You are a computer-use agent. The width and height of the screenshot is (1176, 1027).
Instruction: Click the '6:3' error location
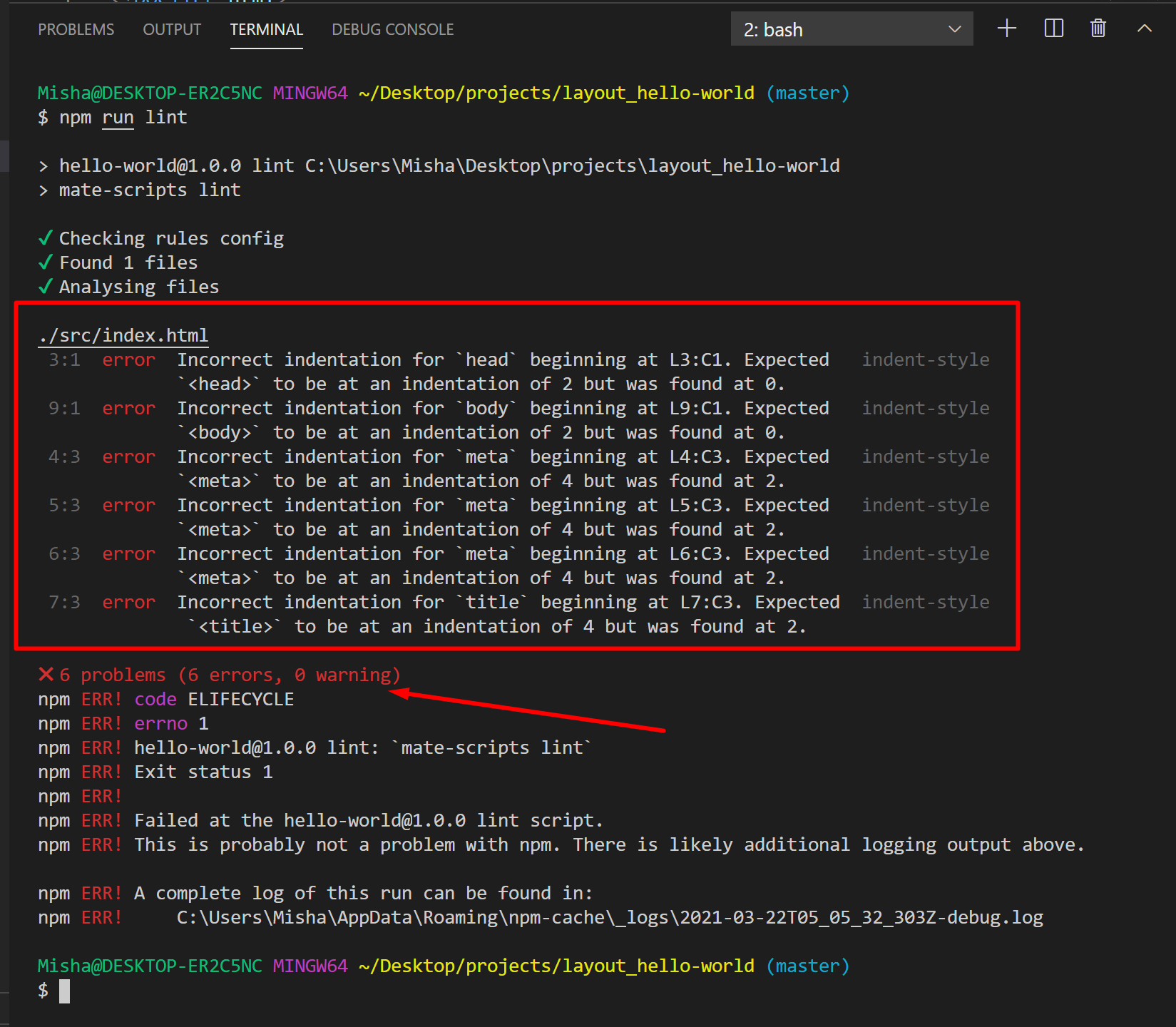(x=64, y=553)
